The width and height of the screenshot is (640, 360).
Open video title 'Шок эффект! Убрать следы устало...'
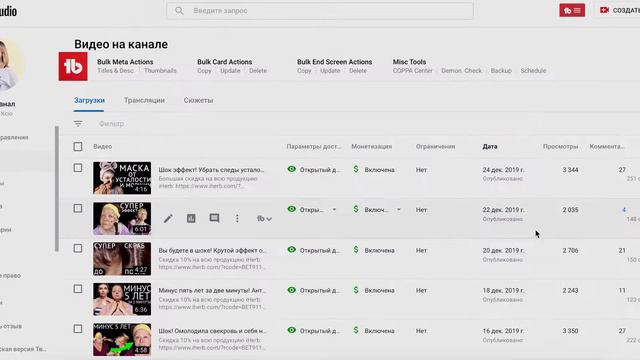click(x=211, y=170)
